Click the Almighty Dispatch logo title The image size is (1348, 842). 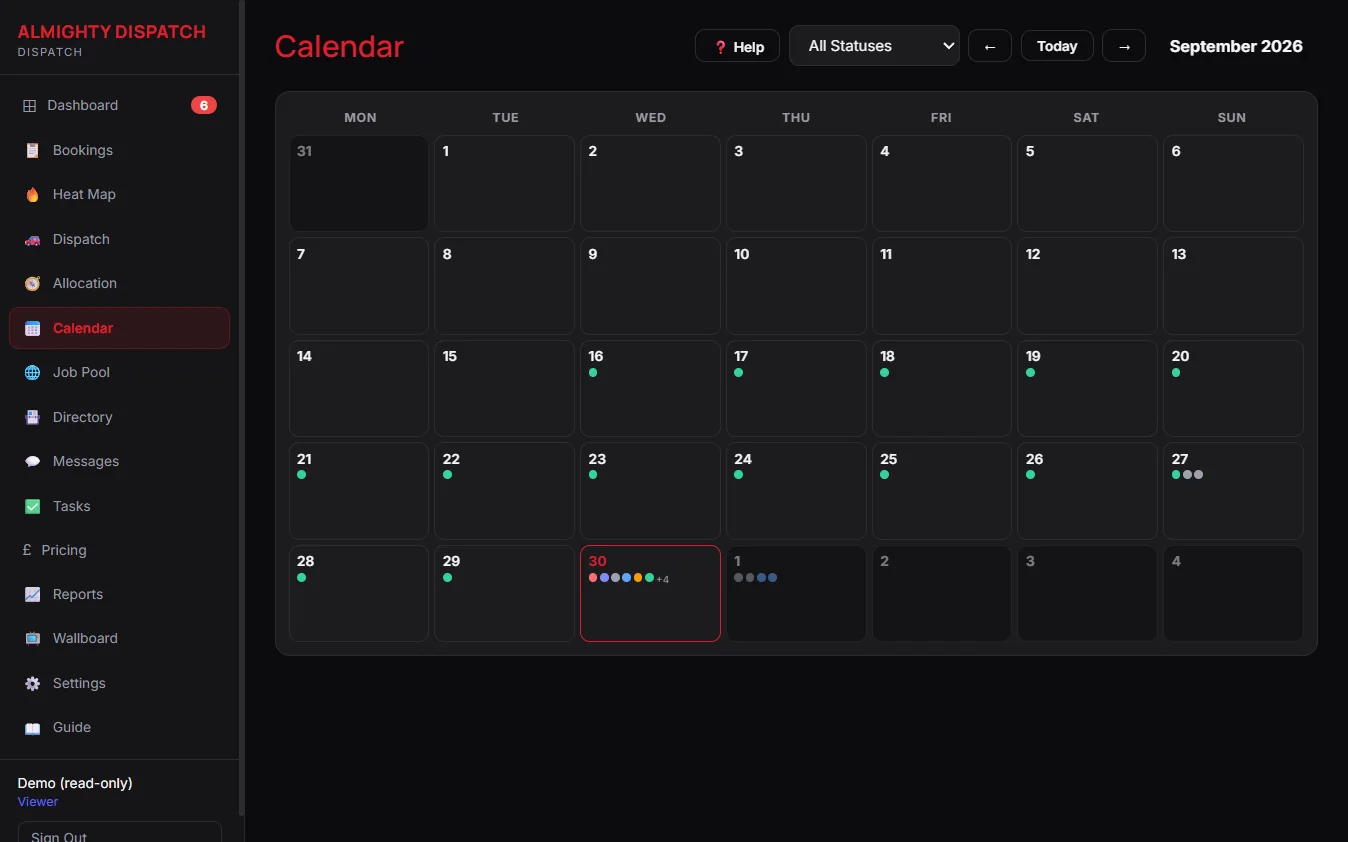[112, 31]
